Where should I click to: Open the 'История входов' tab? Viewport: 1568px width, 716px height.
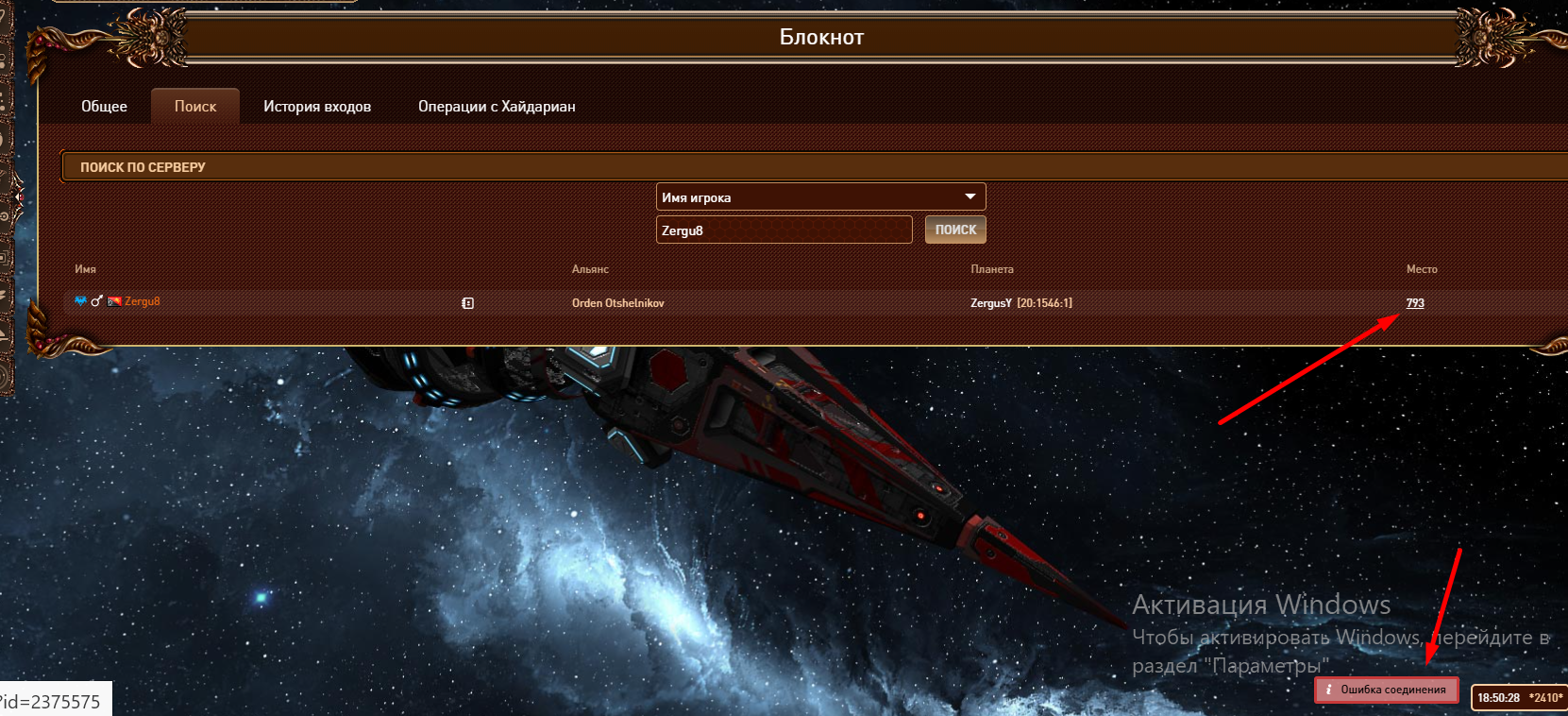(317, 106)
